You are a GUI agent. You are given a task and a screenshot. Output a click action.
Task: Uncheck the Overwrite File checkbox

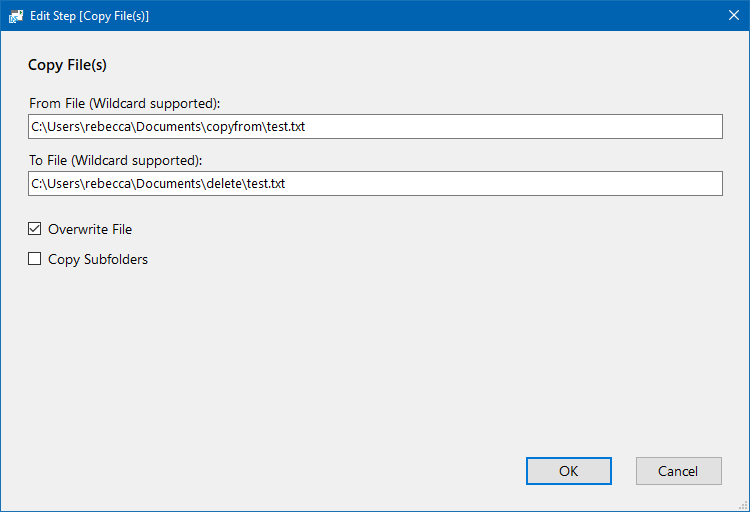(34, 229)
